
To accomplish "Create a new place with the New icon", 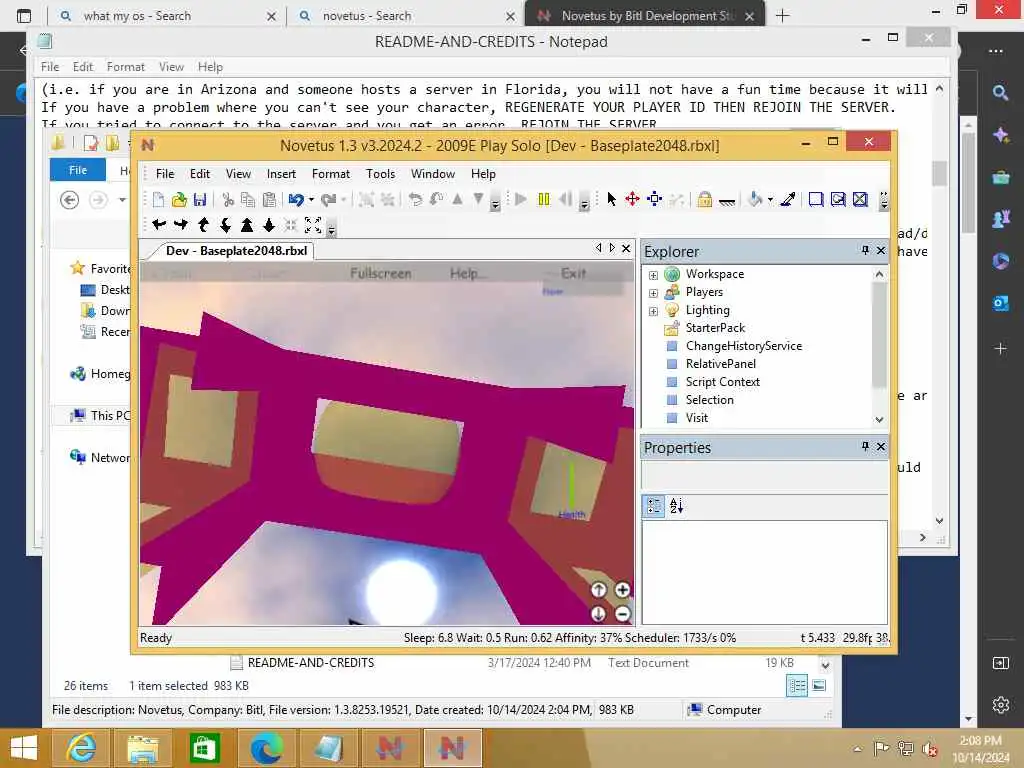I will [158, 200].
